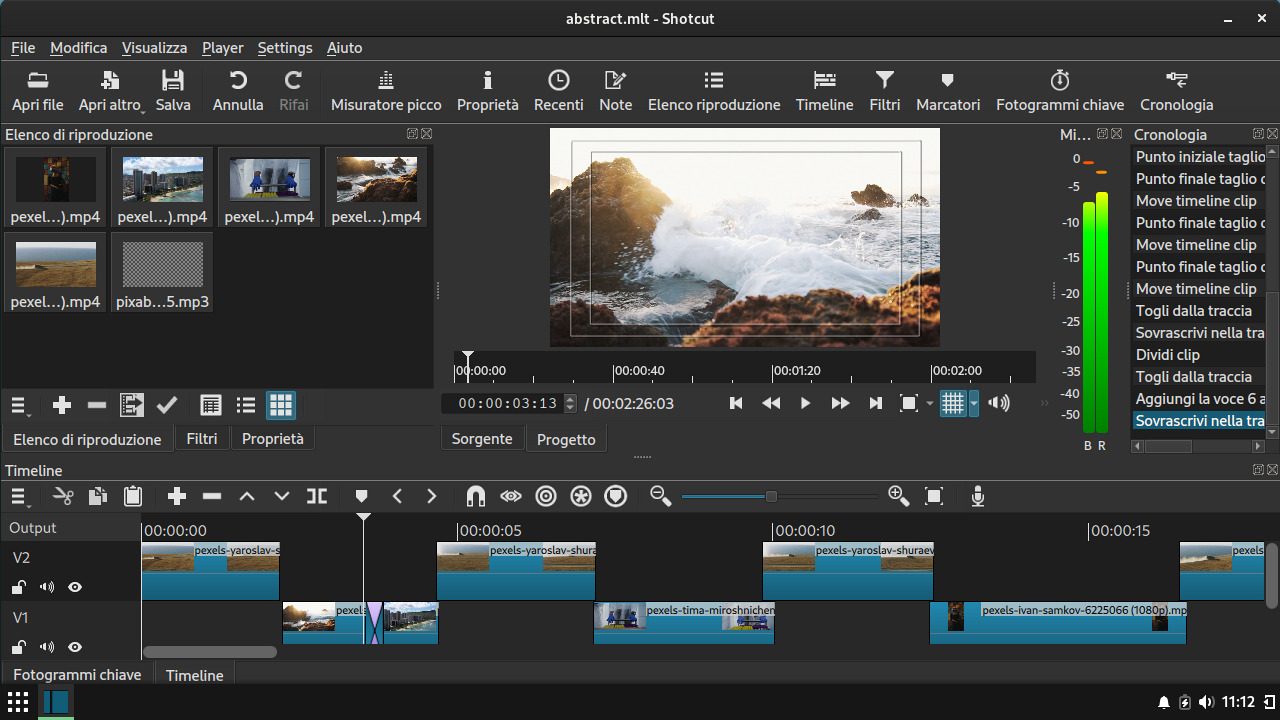Open the Keyframes (Fotogrammi chiave) toolbar icon
Image resolution: width=1280 pixels, height=720 pixels.
point(1059,90)
